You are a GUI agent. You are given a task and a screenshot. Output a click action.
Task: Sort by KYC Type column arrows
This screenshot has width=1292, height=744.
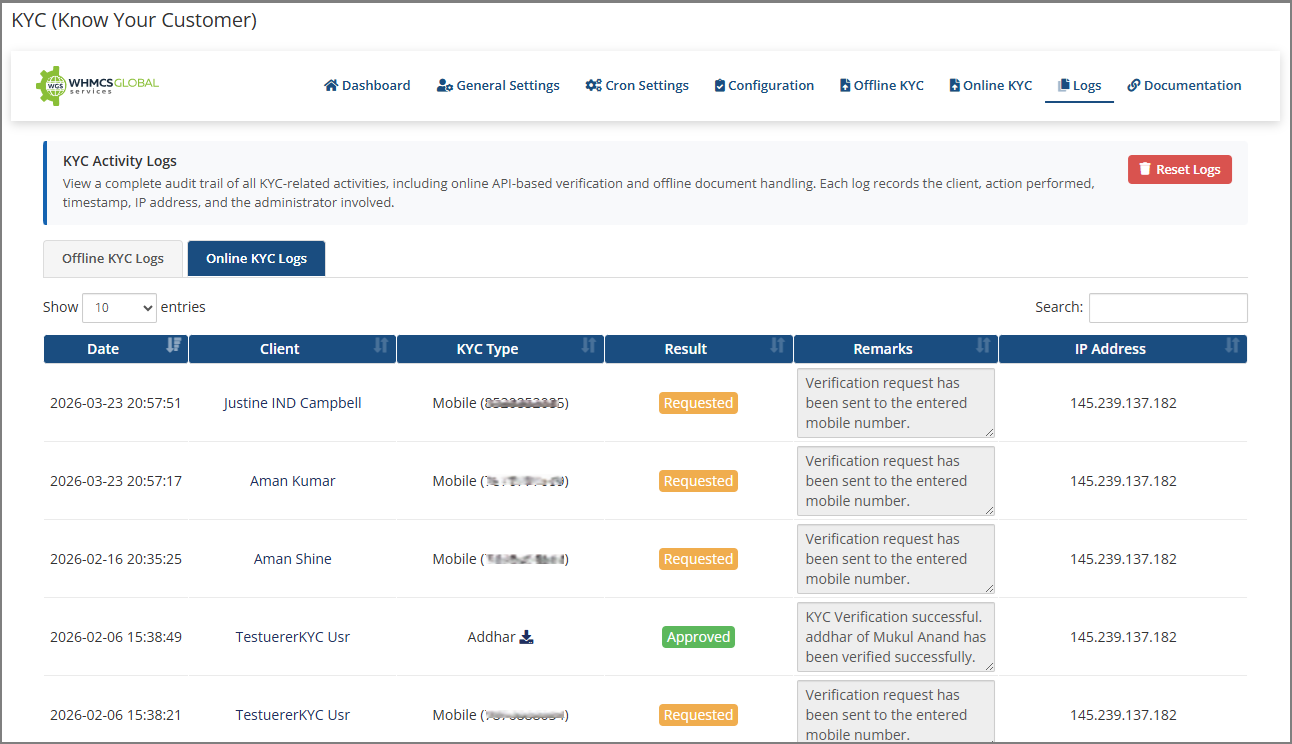click(589, 346)
